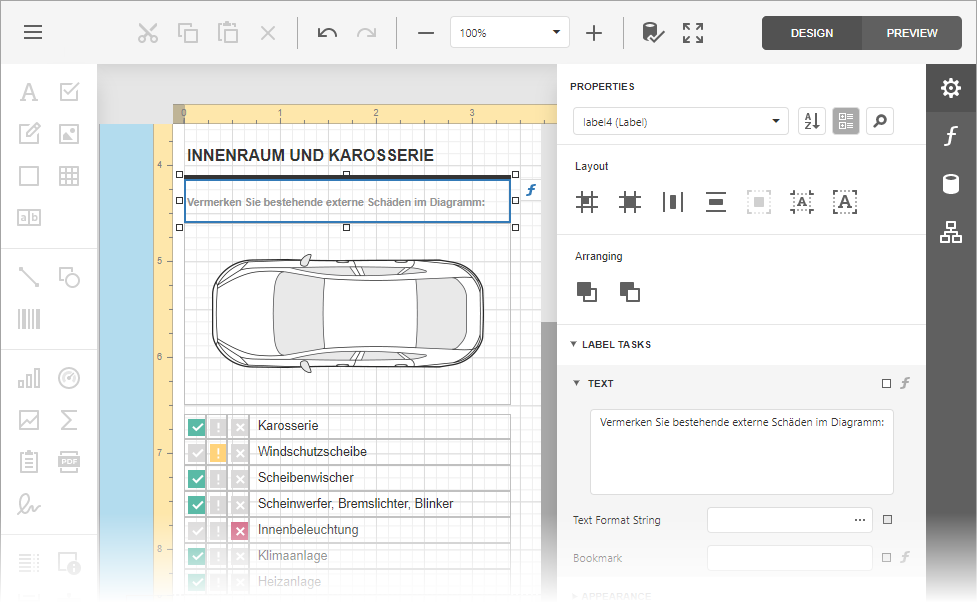This screenshot has width=977, height=603.
Task: Click the Cut scissors icon
Action: (x=148, y=32)
